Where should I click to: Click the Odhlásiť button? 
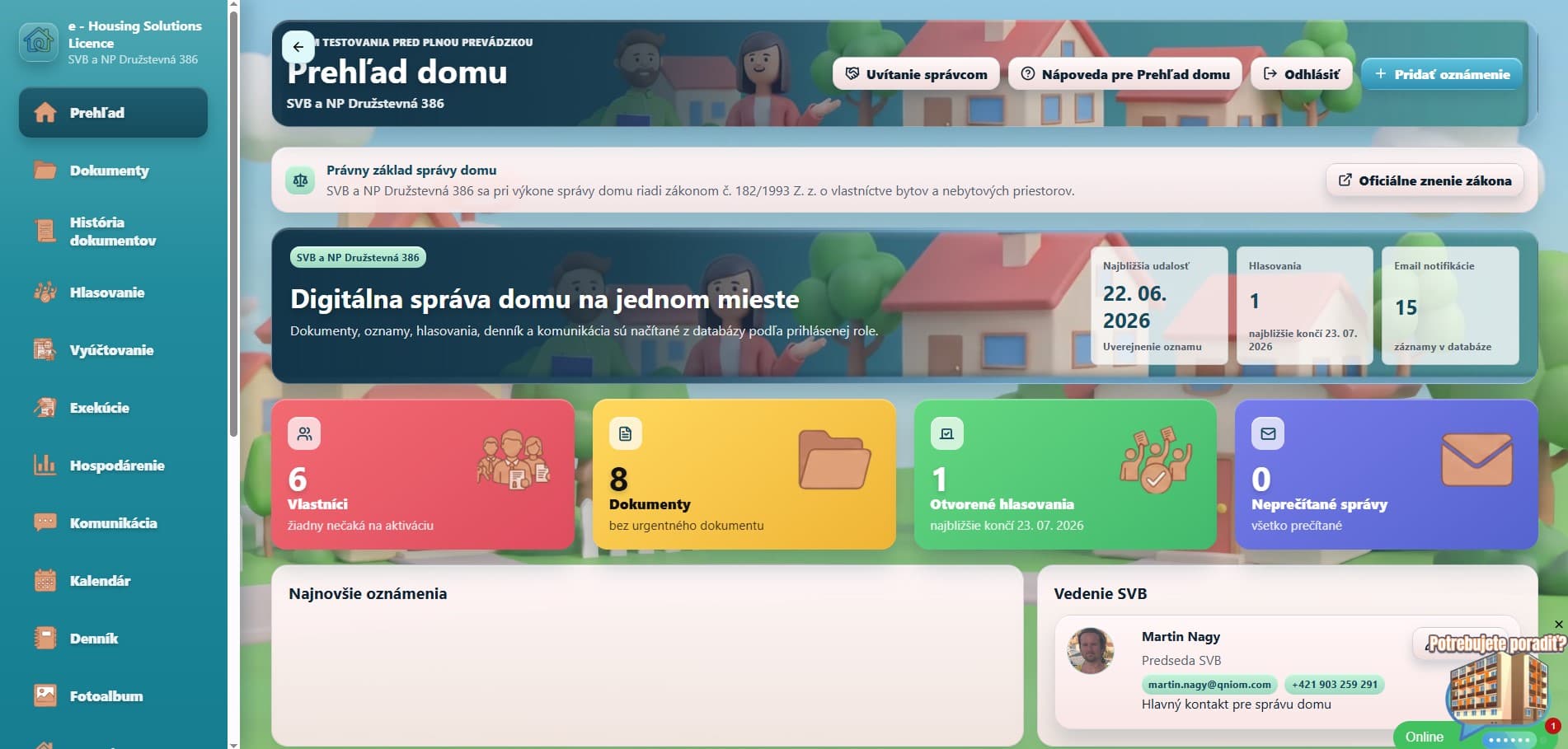tap(1302, 74)
